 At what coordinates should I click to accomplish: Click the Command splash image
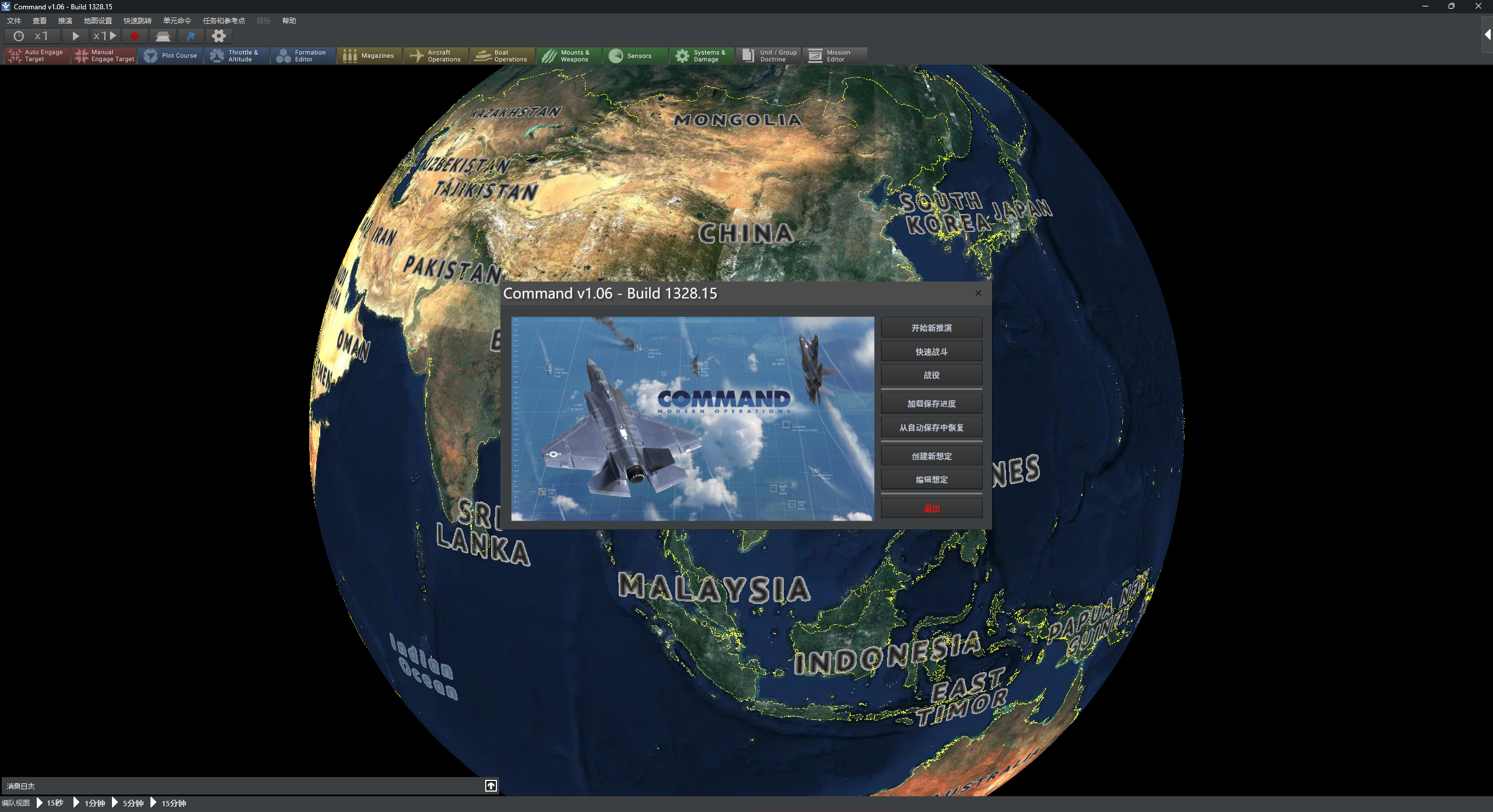(x=692, y=419)
